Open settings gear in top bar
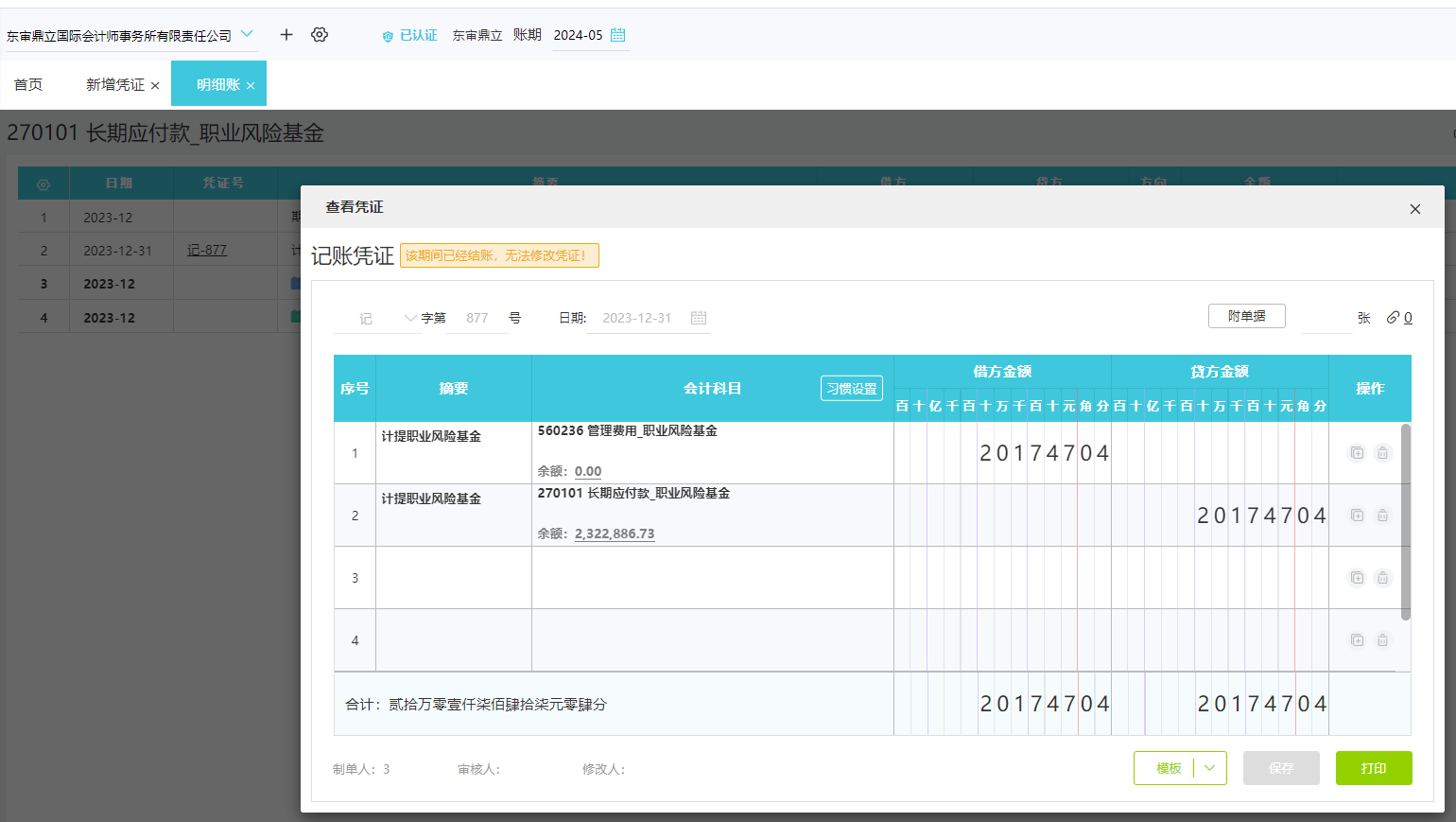This screenshot has width=1456, height=822. tap(320, 35)
